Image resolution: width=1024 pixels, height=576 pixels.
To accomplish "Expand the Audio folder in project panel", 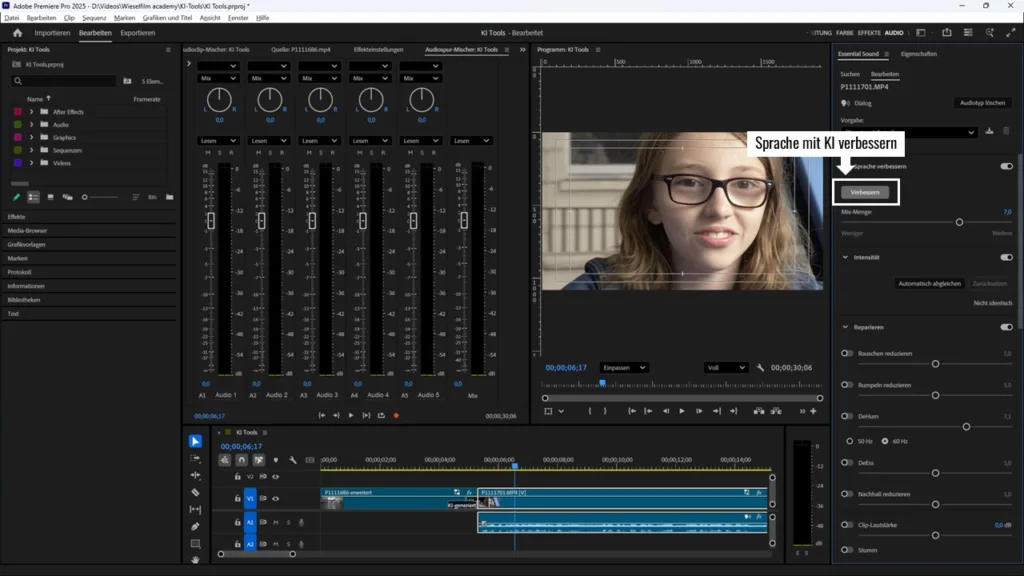I will pyautogui.click(x=32, y=124).
